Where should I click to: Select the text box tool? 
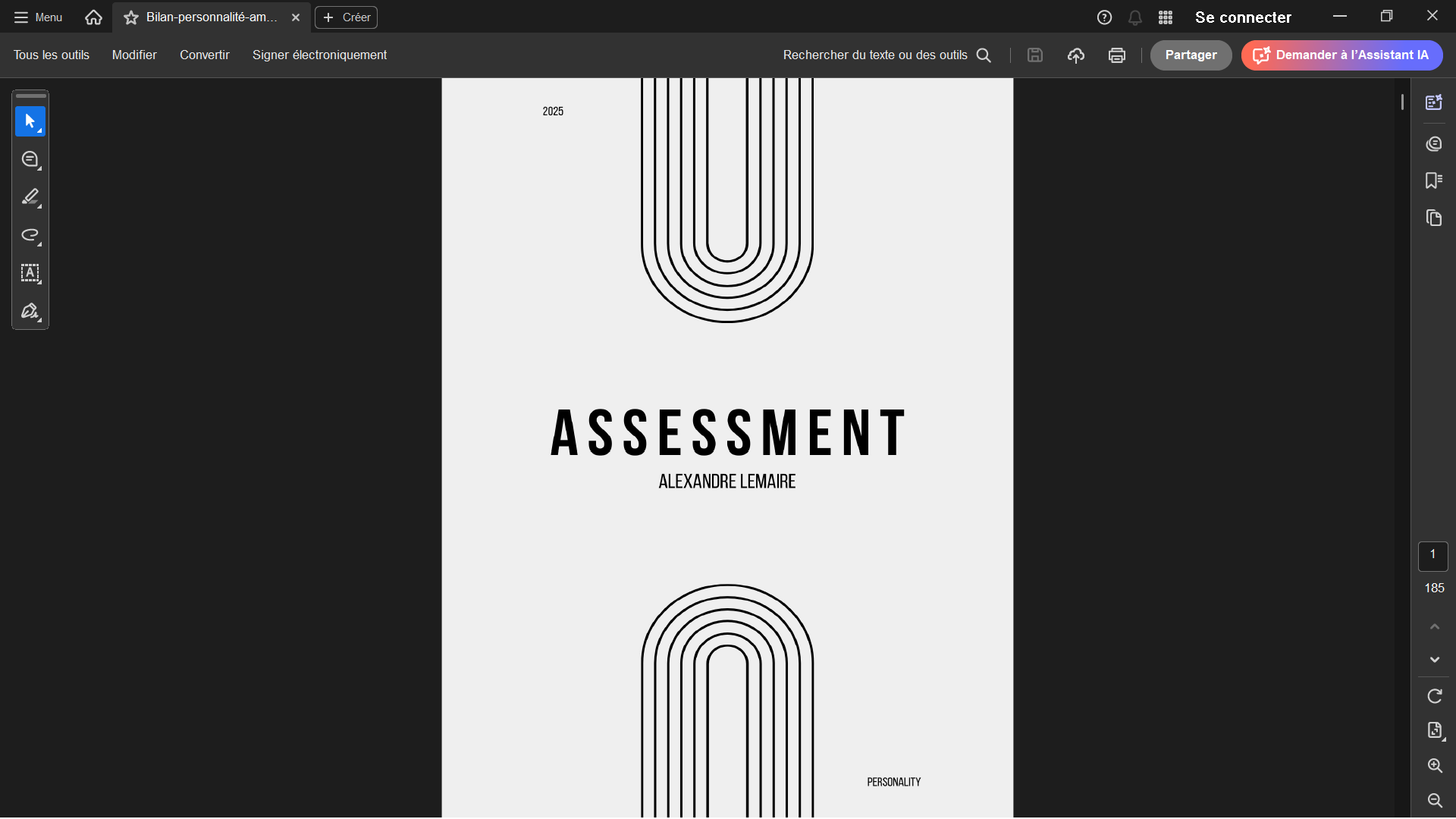click(x=30, y=273)
